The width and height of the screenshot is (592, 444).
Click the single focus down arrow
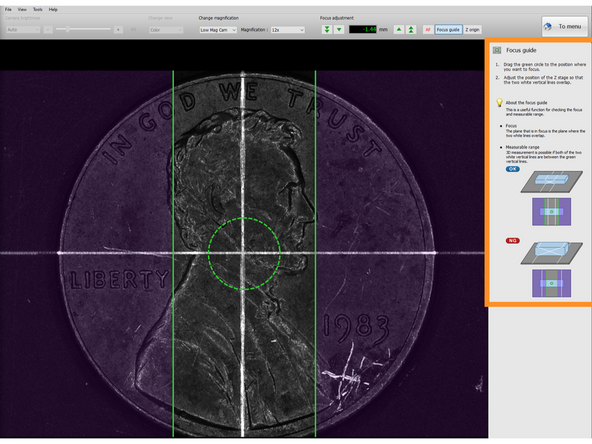pos(339,29)
